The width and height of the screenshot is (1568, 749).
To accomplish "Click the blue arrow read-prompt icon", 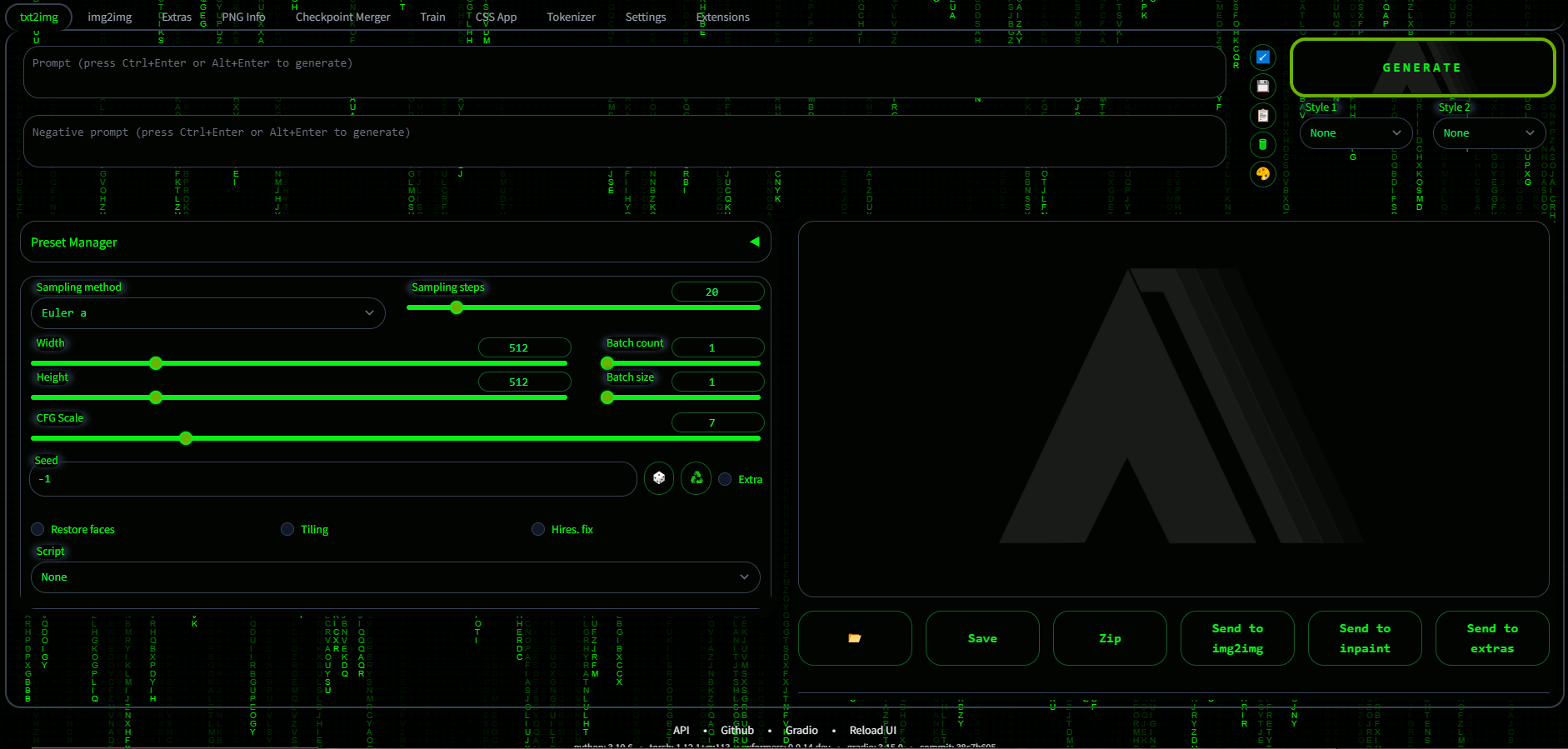I will click(1263, 57).
